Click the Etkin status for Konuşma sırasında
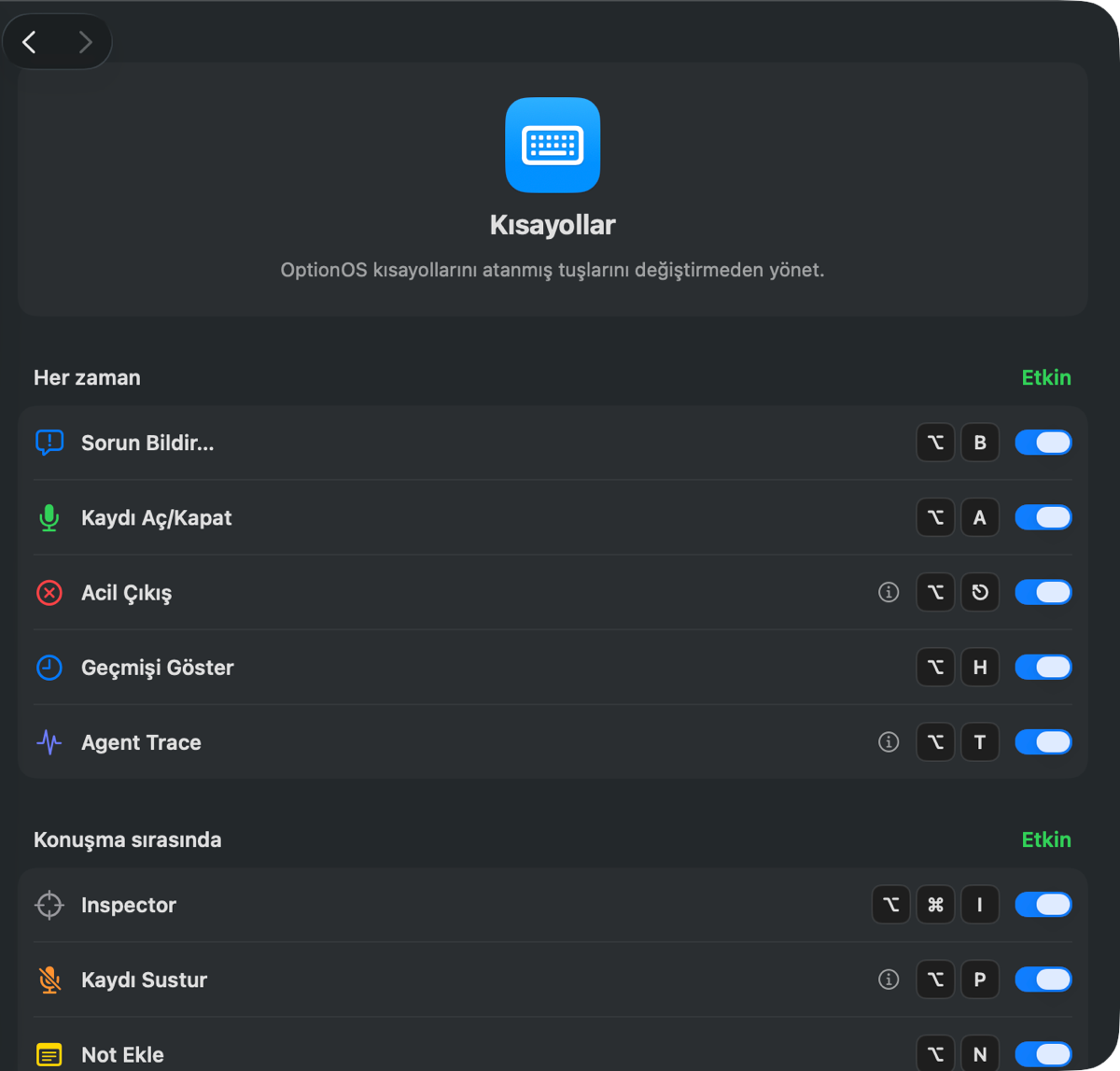The height and width of the screenshot is (1071, 1120). [1046, 839]
